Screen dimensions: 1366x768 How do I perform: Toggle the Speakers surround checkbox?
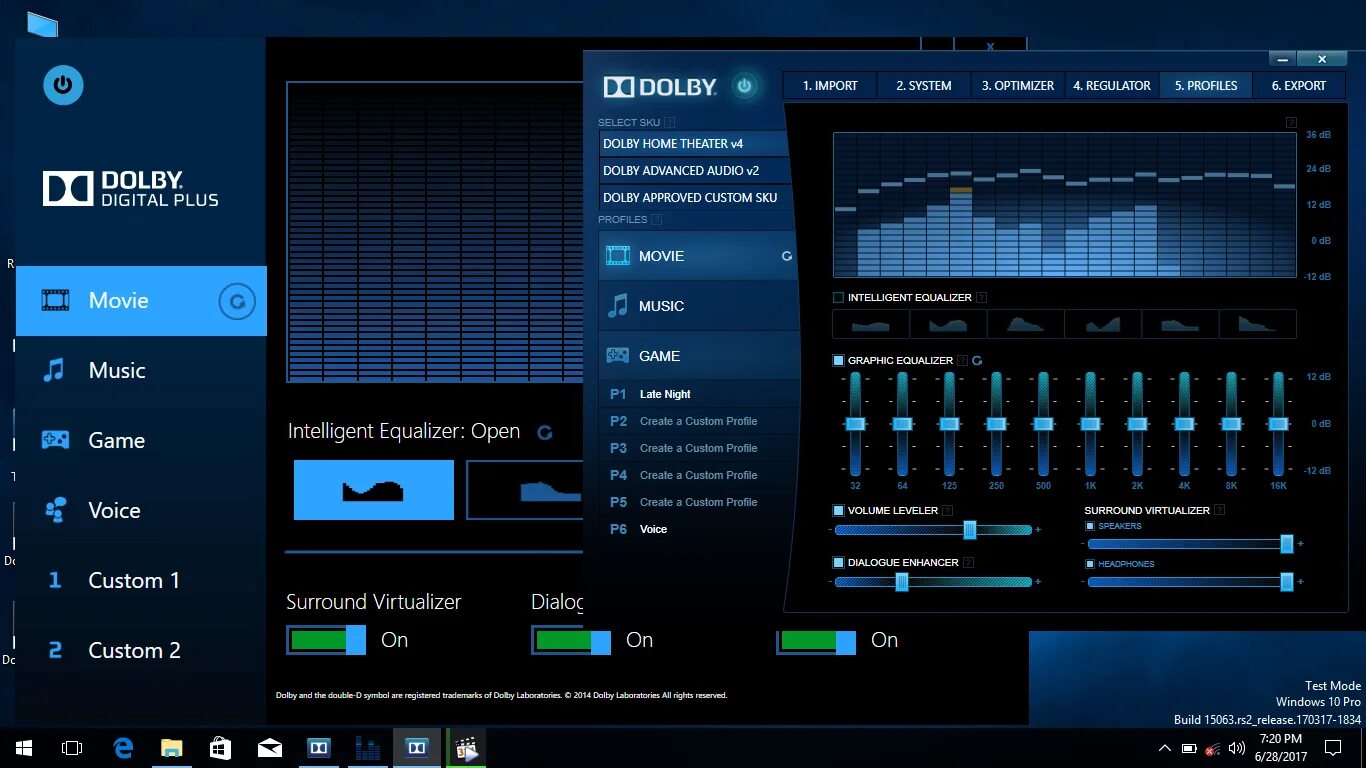point(1090,526)
